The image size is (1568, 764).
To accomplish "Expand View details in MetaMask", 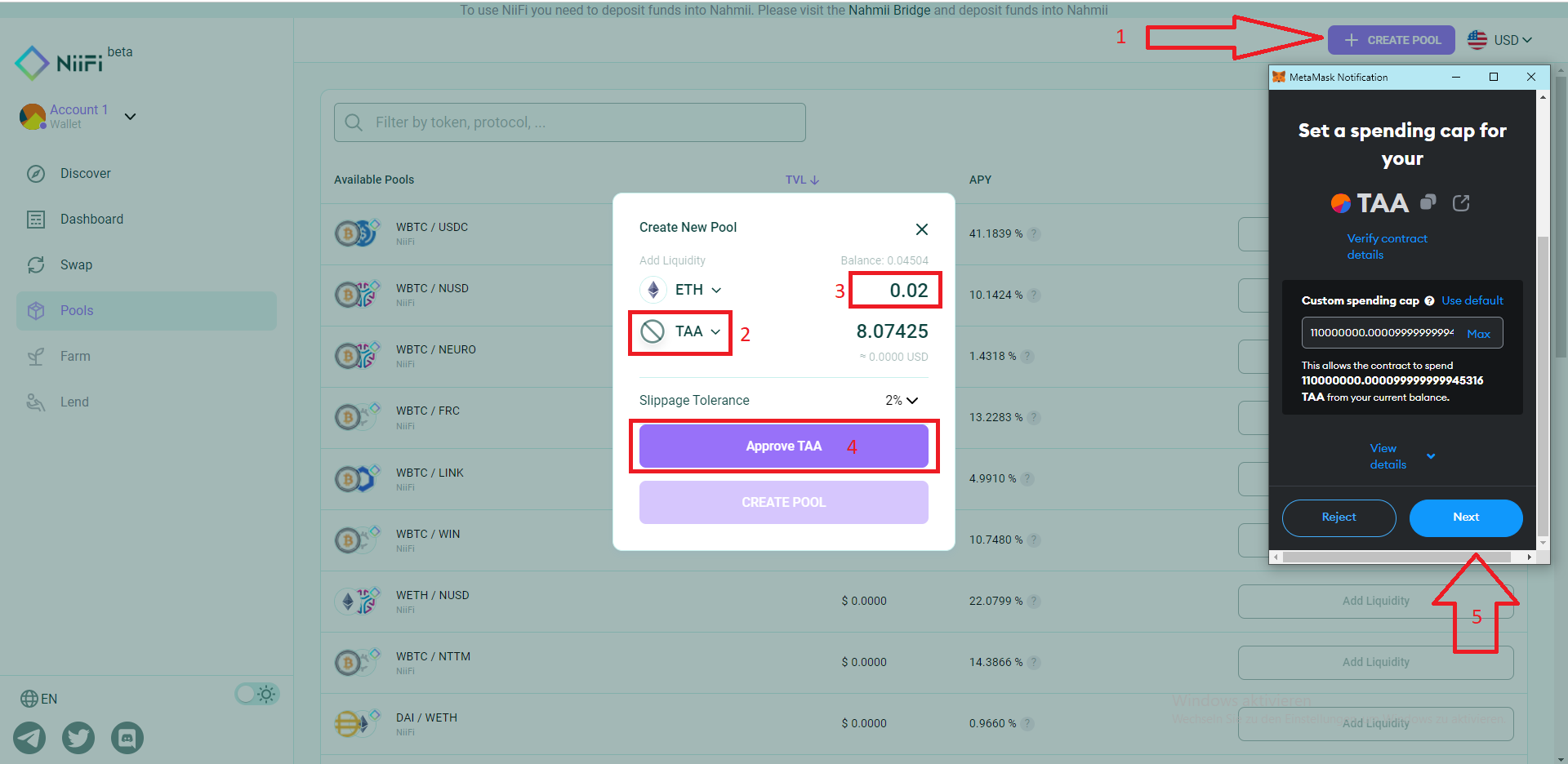I will tap(1401, 456).
